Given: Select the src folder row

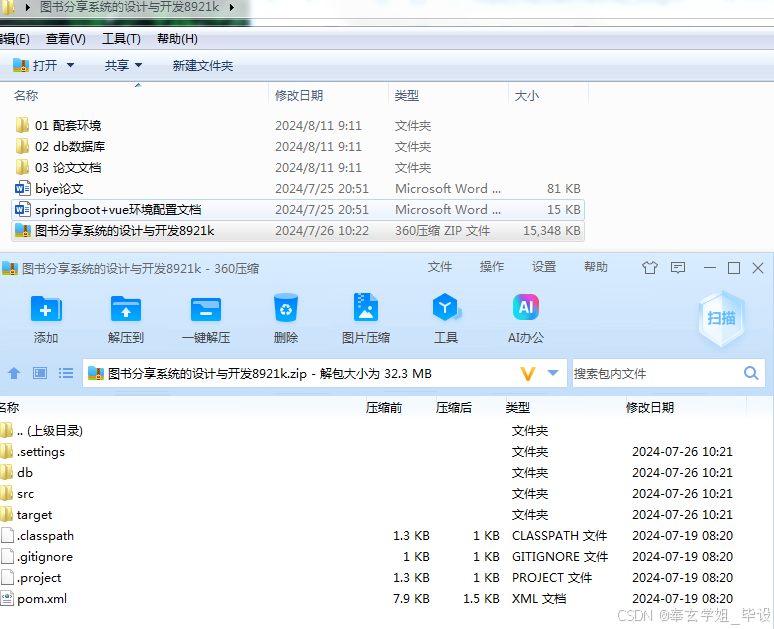Looking at the screenshot, I should pos(375,493).
